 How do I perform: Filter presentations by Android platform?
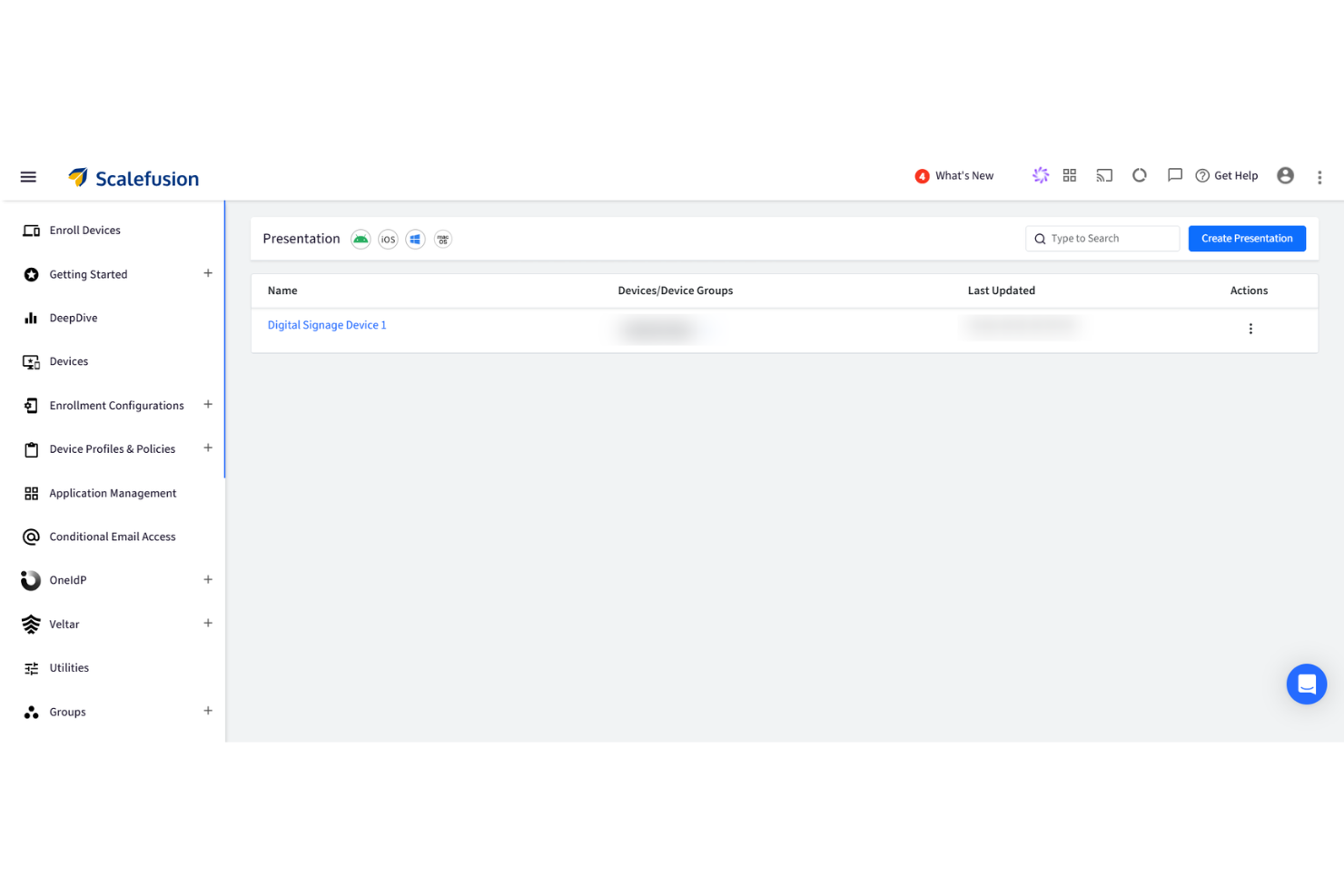(x=361, y=239)
